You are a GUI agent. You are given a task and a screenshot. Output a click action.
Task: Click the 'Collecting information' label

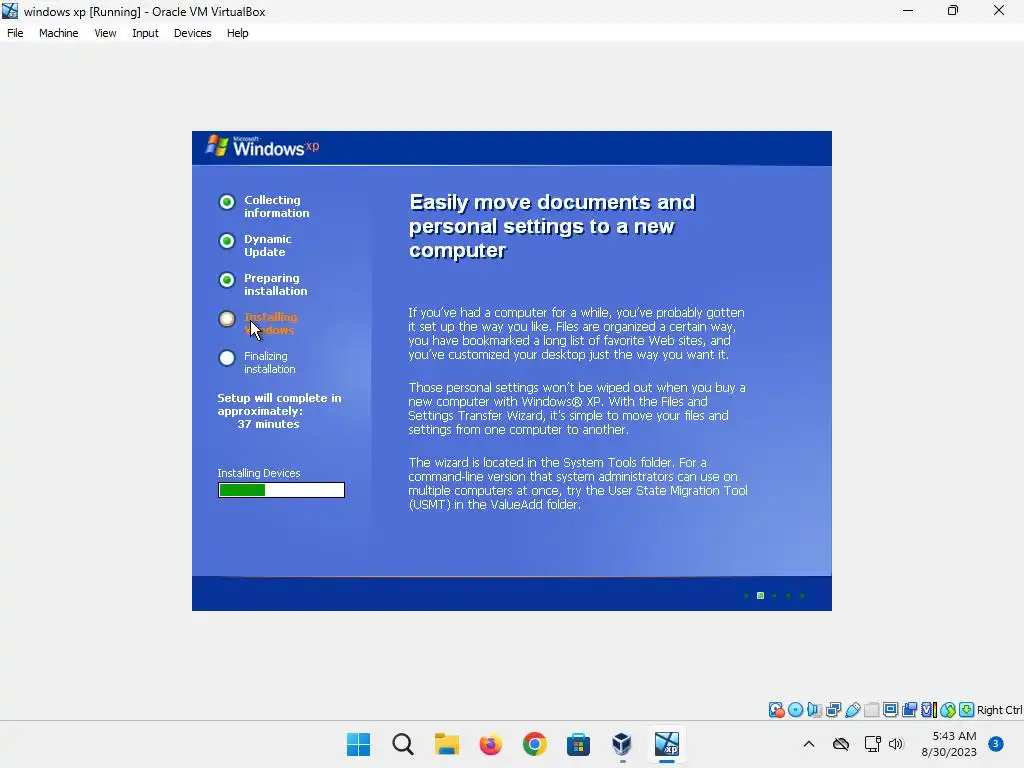tap(277, 206)
